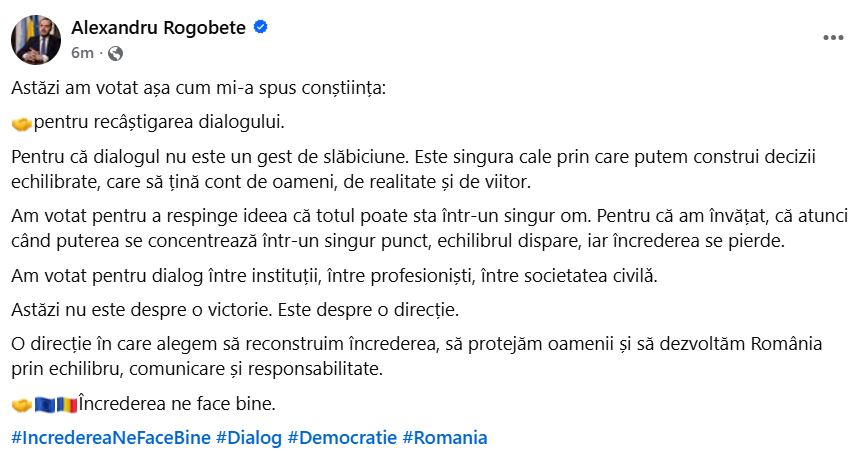Click the blue verified badge
Viewport: 865px width, 451px height.
pos(260,26)
